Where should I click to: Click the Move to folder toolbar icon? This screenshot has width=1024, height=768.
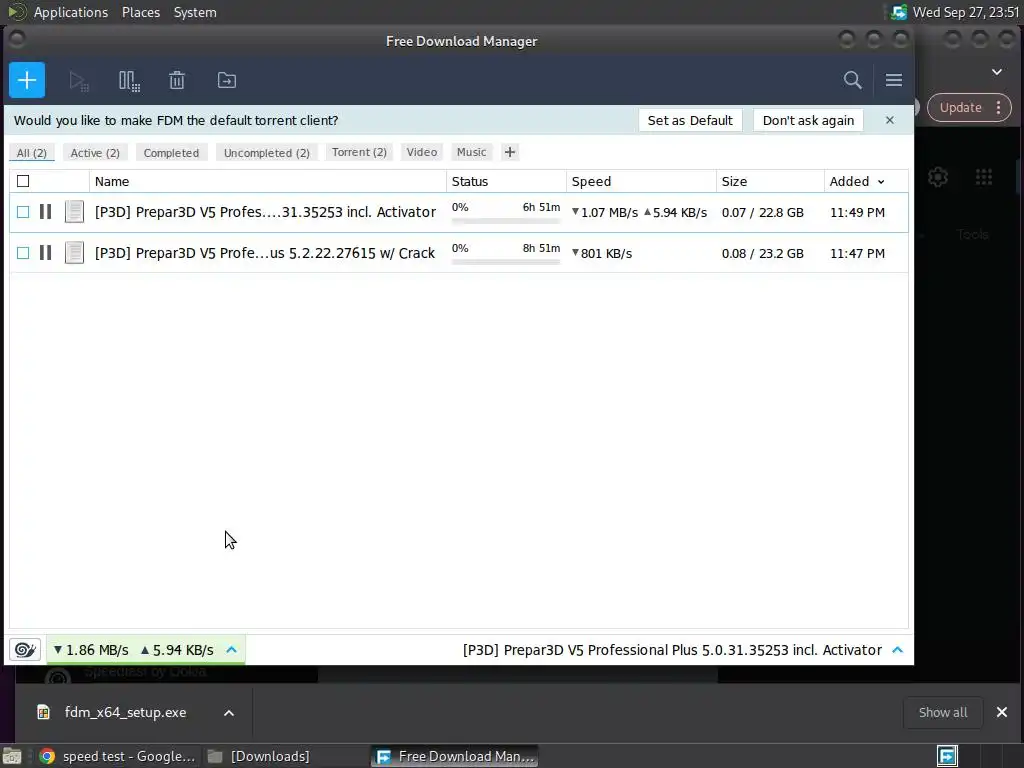click(227, 80)
